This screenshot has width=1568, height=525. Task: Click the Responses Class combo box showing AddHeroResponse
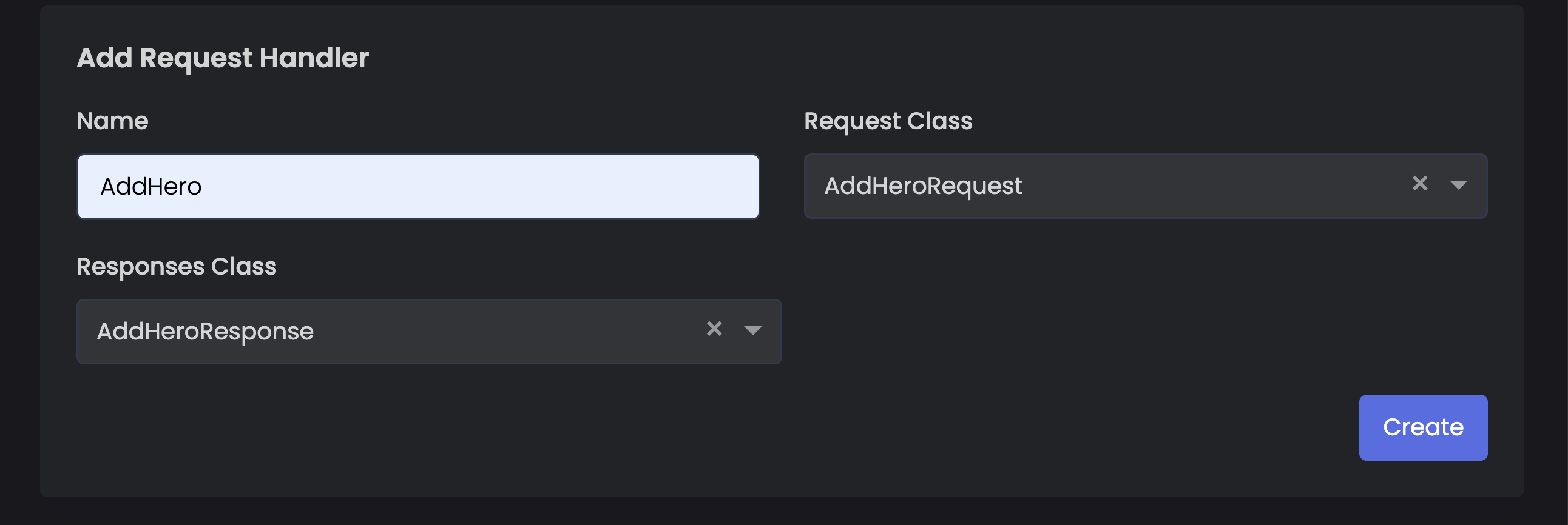coord(429,332)
